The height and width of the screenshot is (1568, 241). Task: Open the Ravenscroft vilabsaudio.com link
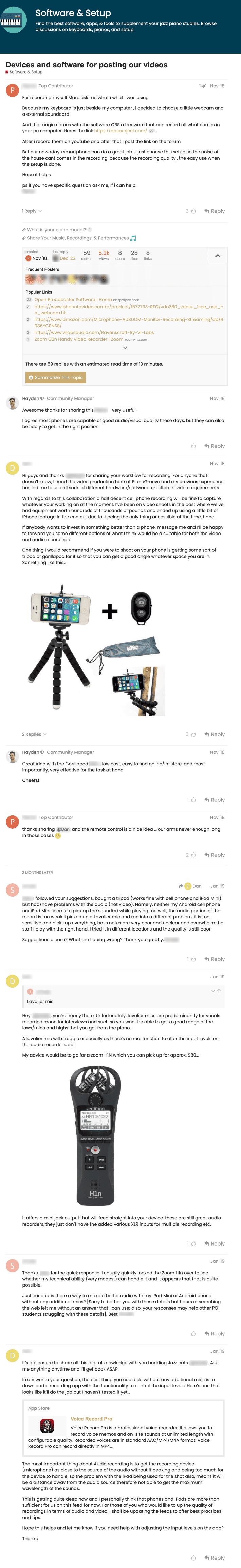[x=94, y=332]
